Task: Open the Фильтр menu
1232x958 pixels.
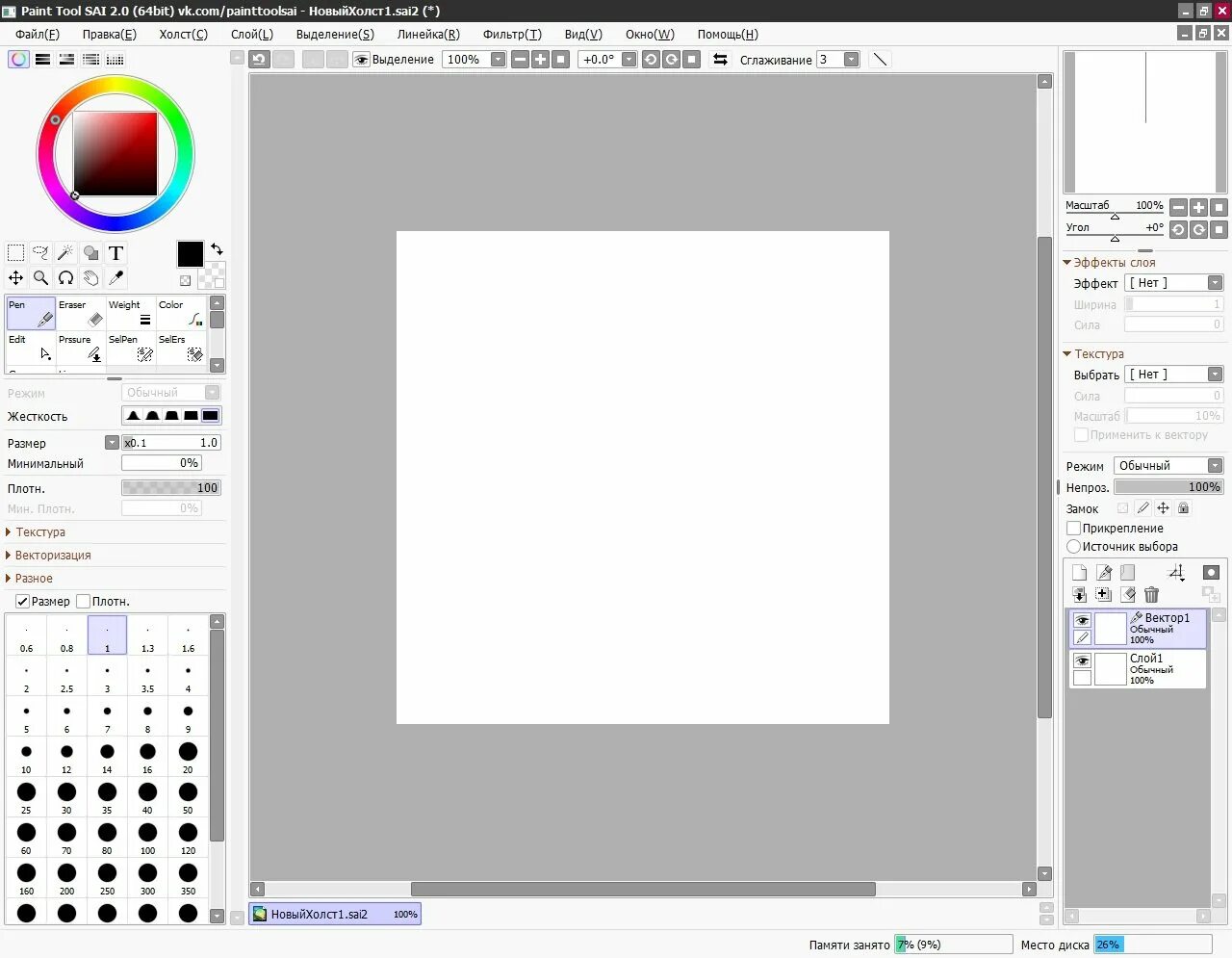Action: 512,34
